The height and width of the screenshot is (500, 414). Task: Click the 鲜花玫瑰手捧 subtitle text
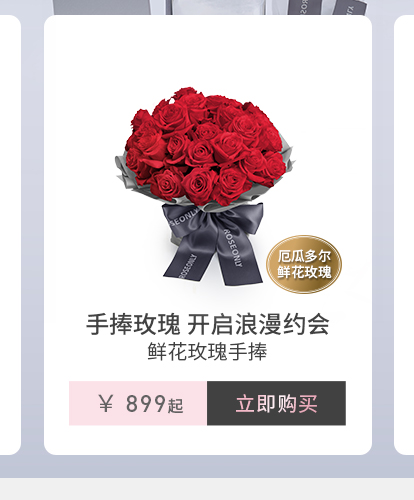pyautogui.click(x=207, y=352)
